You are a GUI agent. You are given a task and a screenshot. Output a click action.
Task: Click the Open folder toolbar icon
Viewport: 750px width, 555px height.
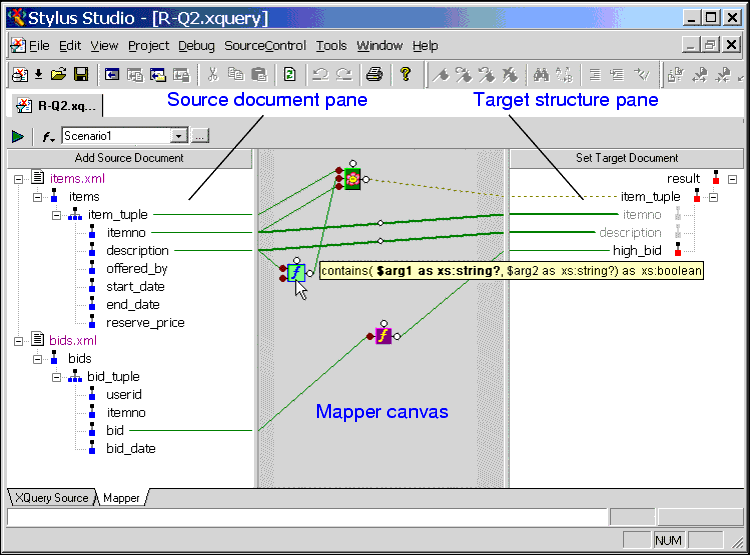59,74
